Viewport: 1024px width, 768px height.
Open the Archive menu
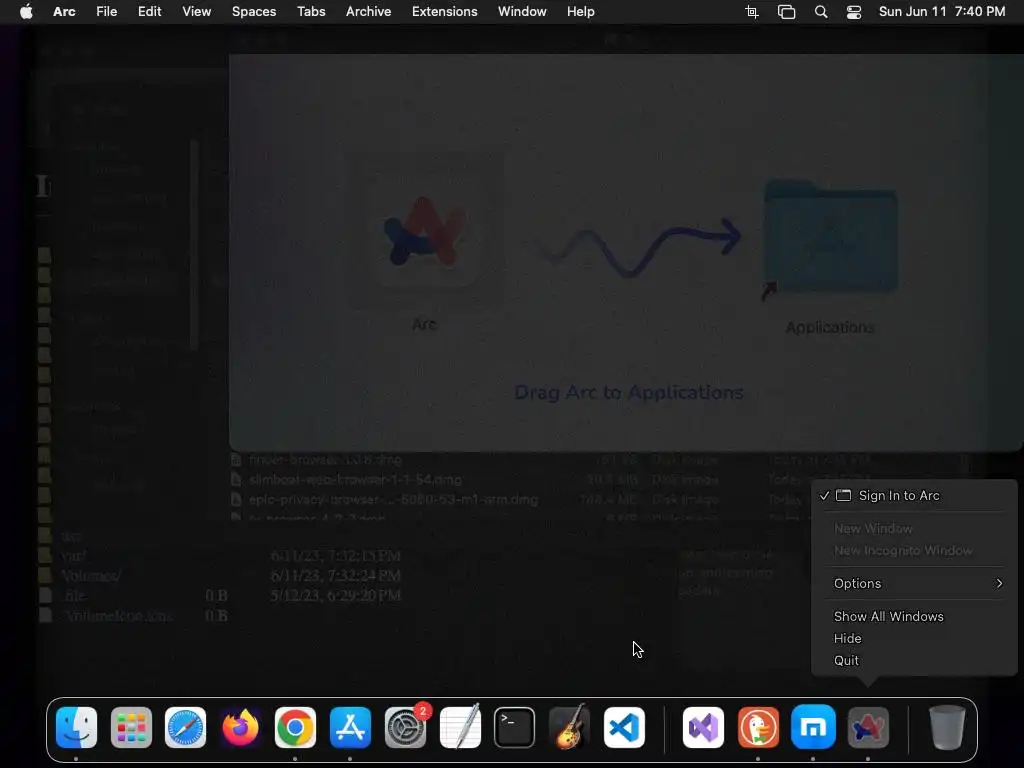(x=368, y=12)
